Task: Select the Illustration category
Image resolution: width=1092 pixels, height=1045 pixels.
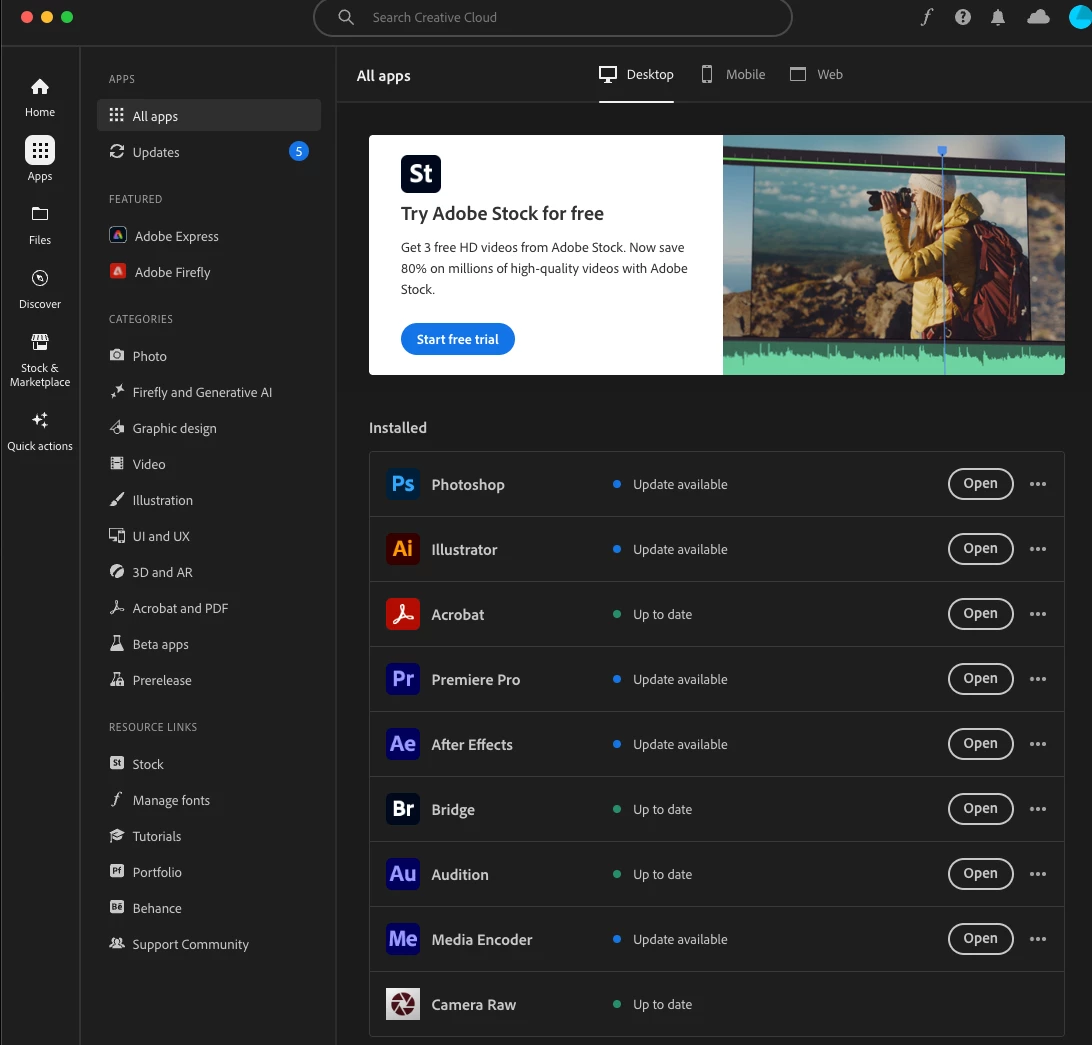Action: click(x=151, y=500)
